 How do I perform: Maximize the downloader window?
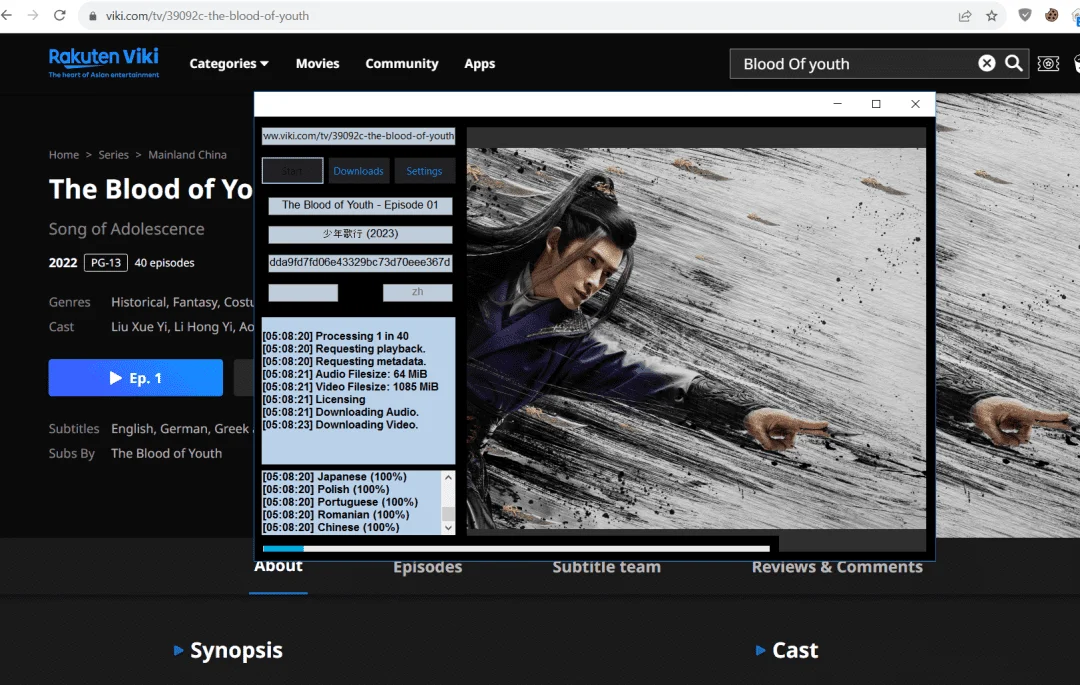[876, 104]
